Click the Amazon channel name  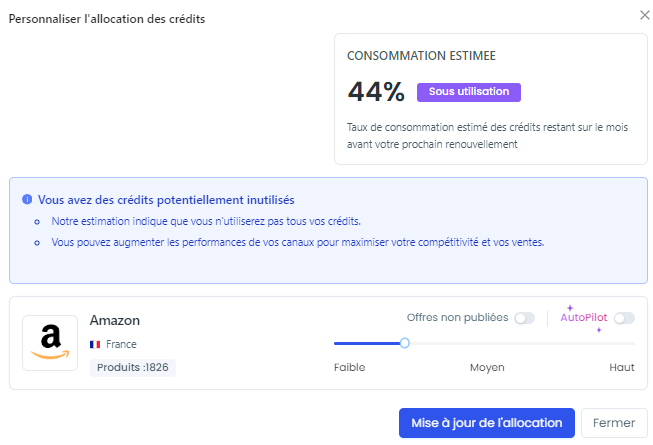pos(115,321)
